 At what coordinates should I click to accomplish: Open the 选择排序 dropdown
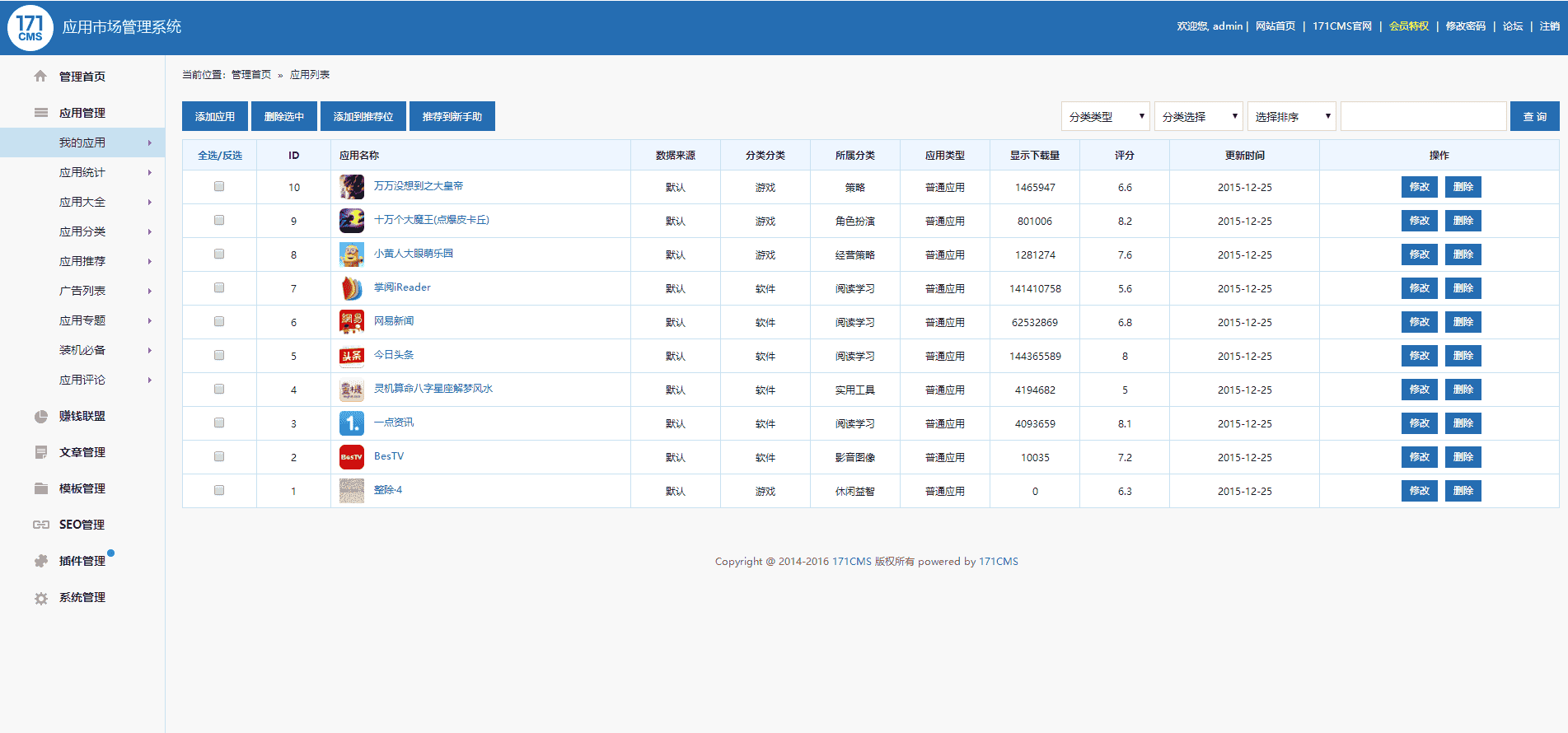click(x=1291, y=117)
